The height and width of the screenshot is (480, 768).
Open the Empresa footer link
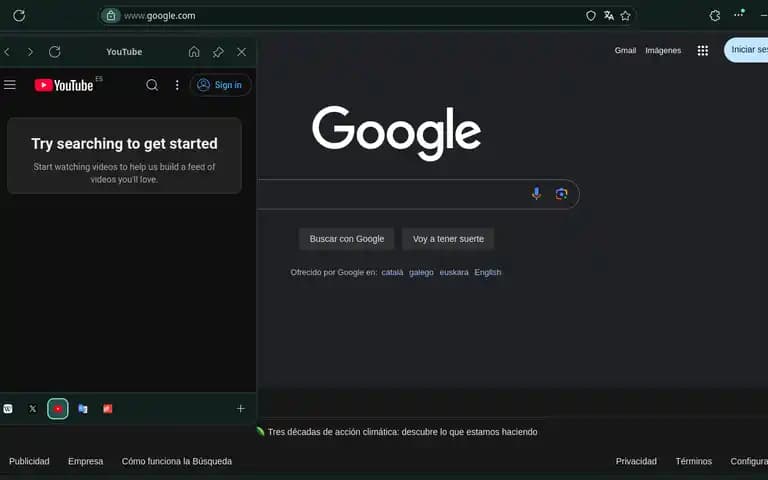coord(86,461)
